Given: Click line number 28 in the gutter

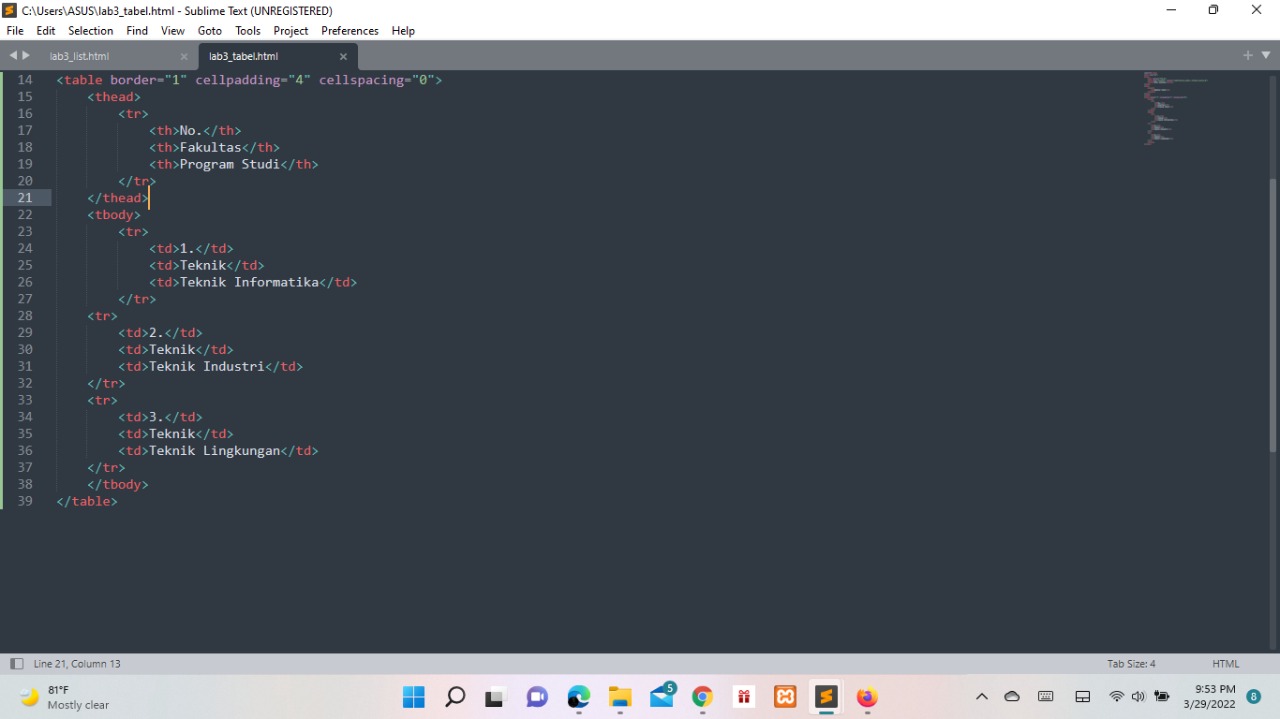Looking at the screenshot, I should pos(25,316).
